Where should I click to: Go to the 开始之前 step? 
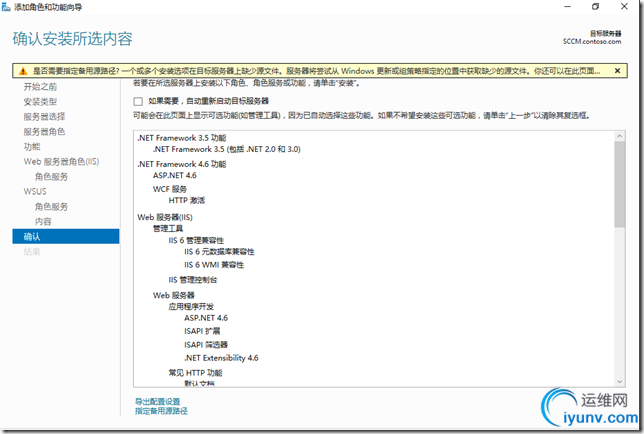point(40,87)
